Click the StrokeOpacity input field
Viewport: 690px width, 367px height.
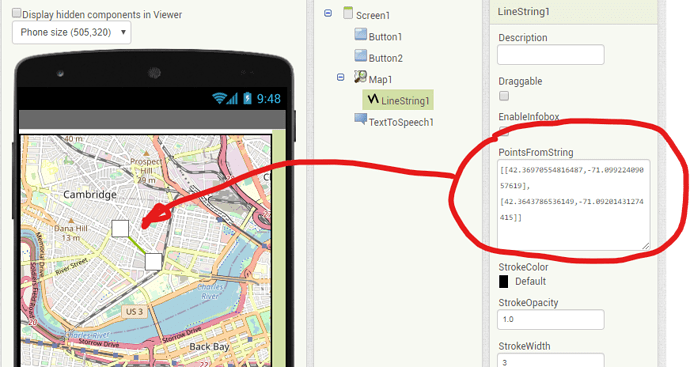(x=551, y=319)
